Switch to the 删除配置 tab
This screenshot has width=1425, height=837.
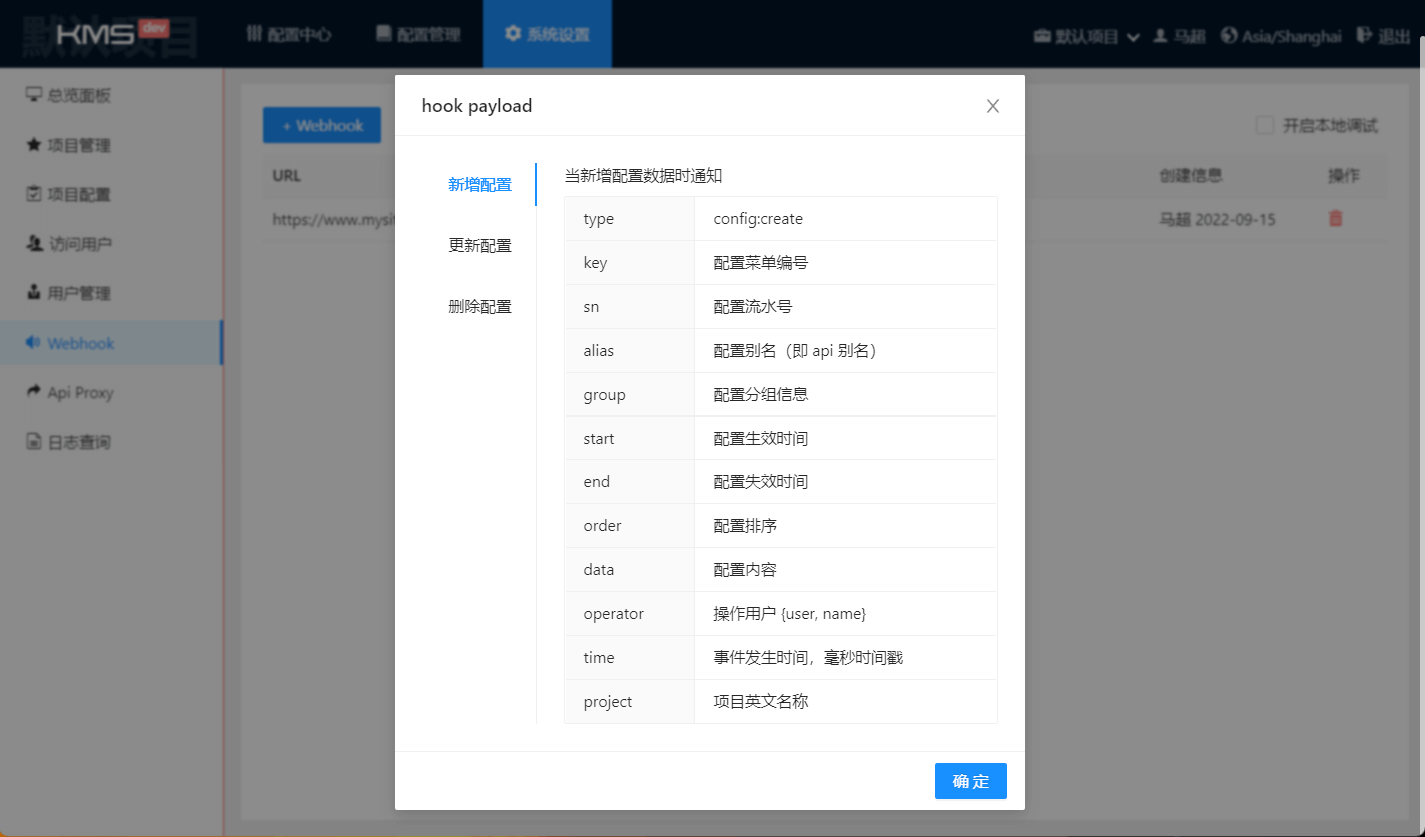click(480, 307)
